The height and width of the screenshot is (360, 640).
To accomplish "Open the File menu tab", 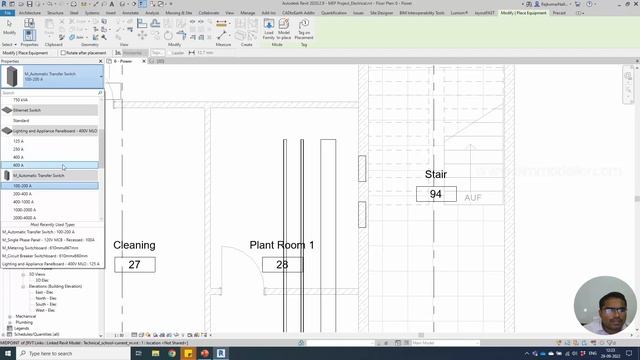I will (x=7, y=13).
